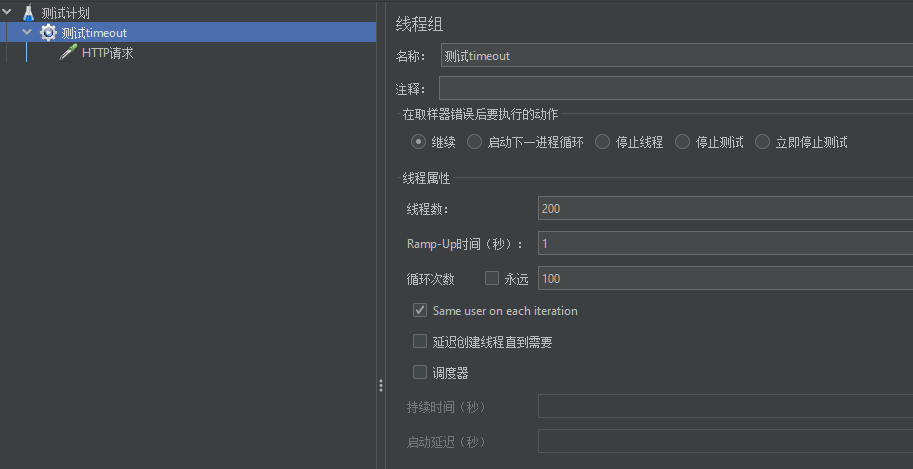Click the 持续时间（秒） input field
Screen dimensions: 913x469
point(726,407)
